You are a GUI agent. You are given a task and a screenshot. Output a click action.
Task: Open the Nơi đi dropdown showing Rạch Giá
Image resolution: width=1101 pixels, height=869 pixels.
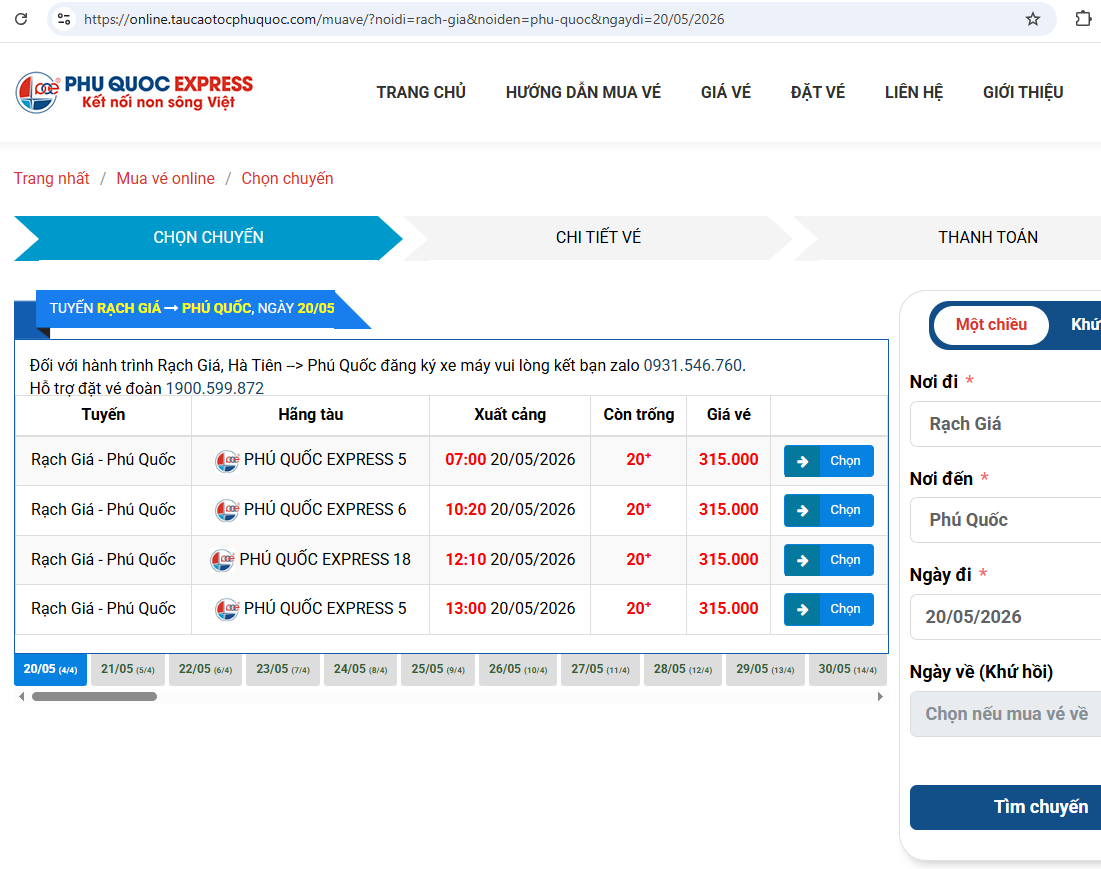1006,424
